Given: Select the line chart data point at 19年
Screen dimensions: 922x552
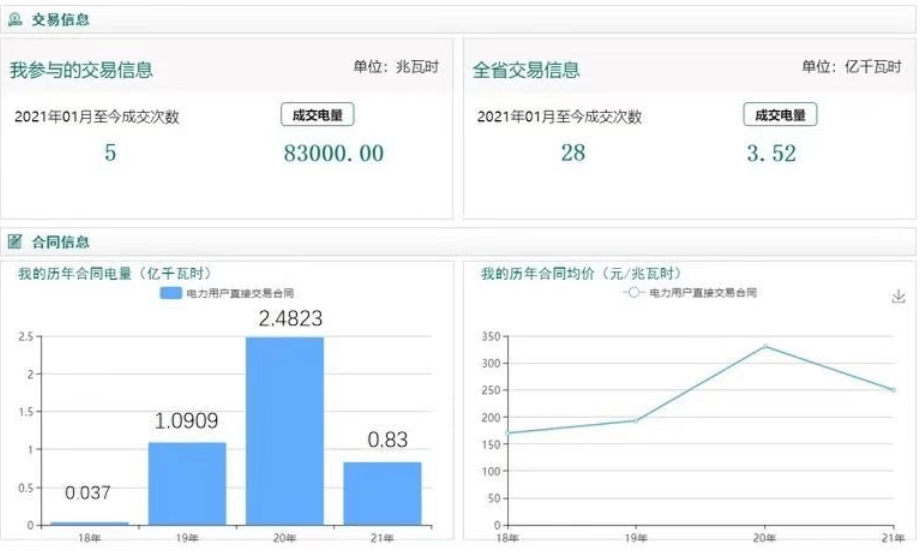Looking at the screenshot, I should point(636,420).
